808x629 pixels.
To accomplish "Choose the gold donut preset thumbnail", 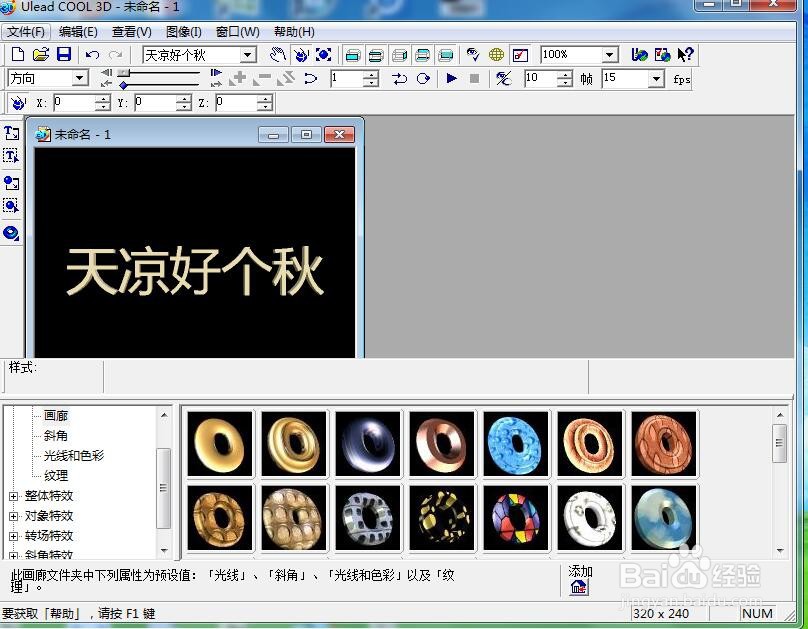I will (x=220, y=444).
